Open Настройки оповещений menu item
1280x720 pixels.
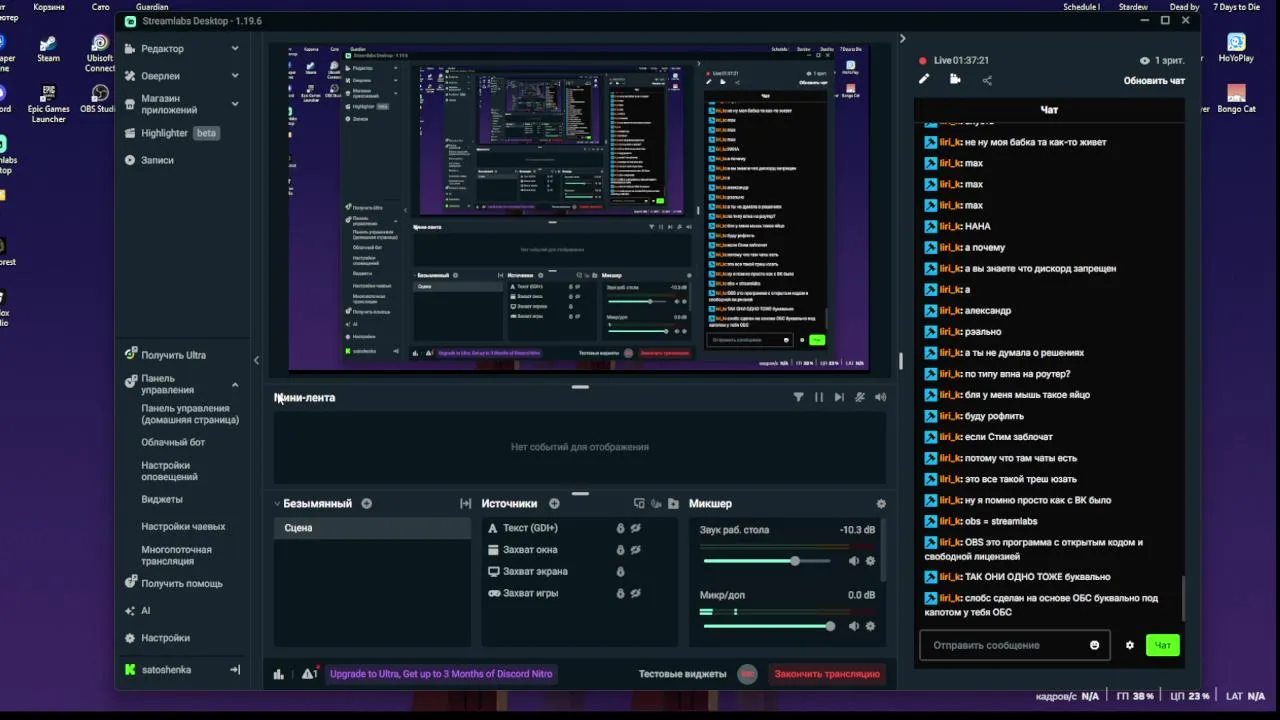click(170, 471)
